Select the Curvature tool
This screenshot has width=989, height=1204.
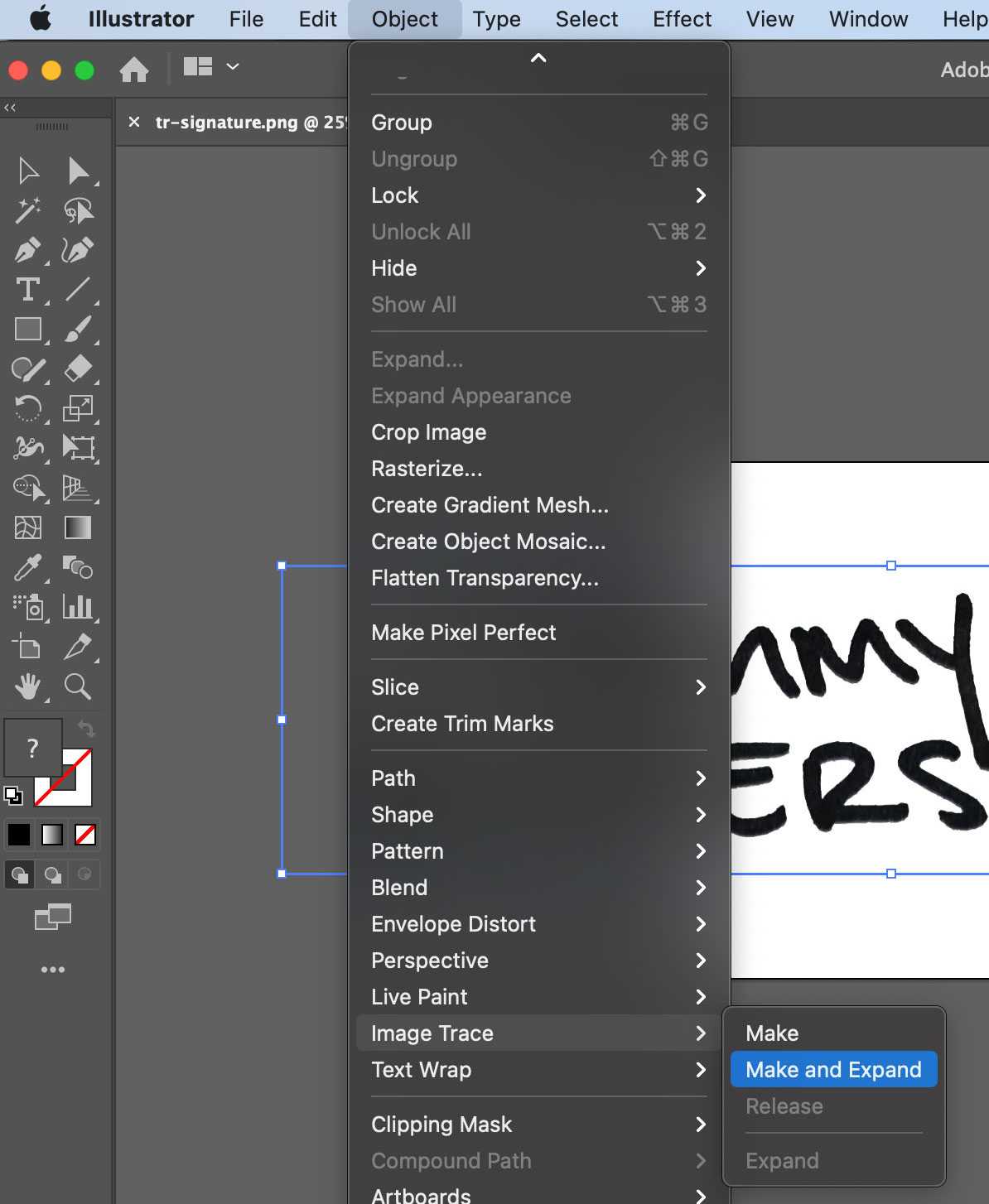pos(79,250)
